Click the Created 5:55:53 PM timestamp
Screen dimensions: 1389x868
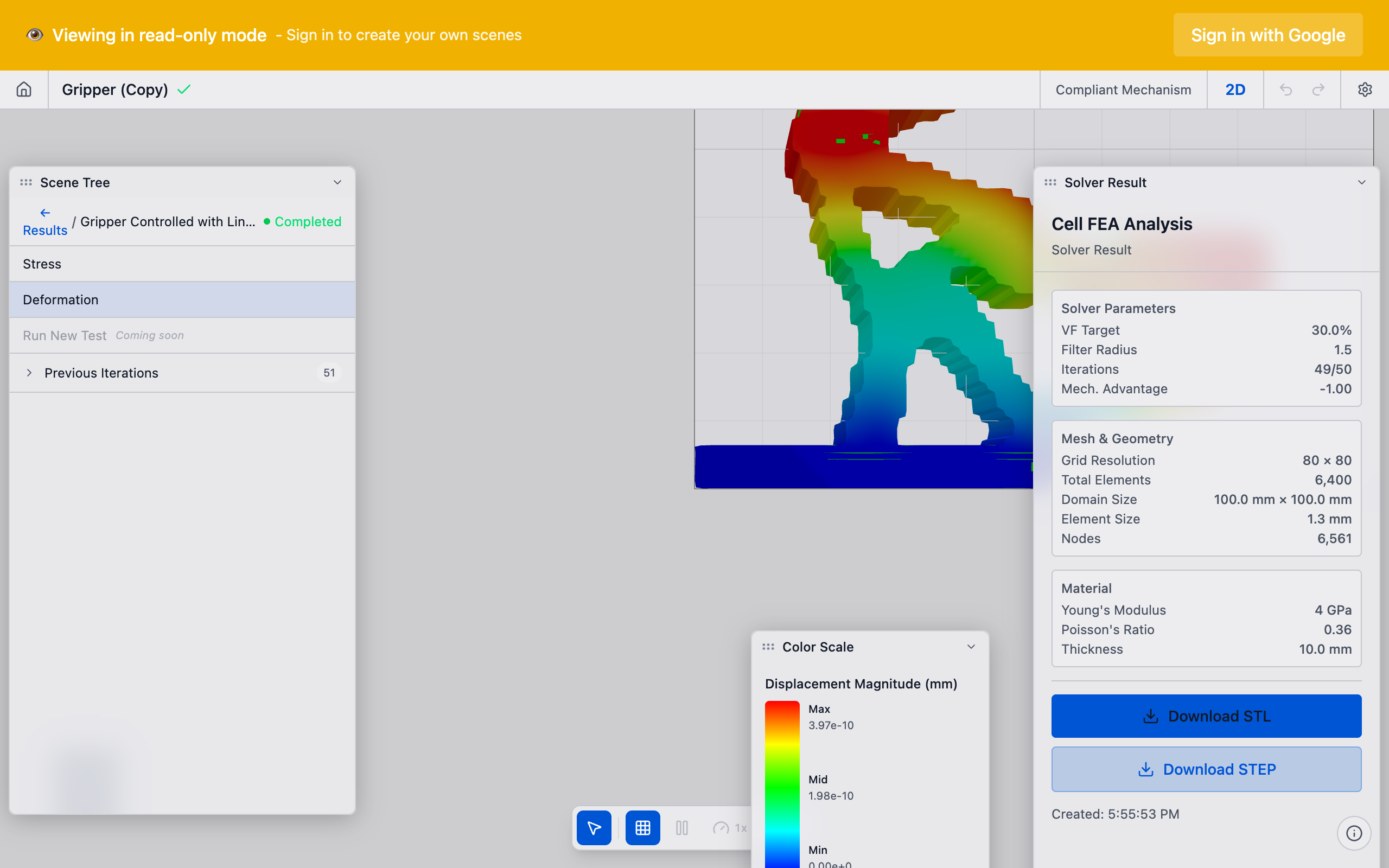pyautogui.click(x=1115, y=814)
